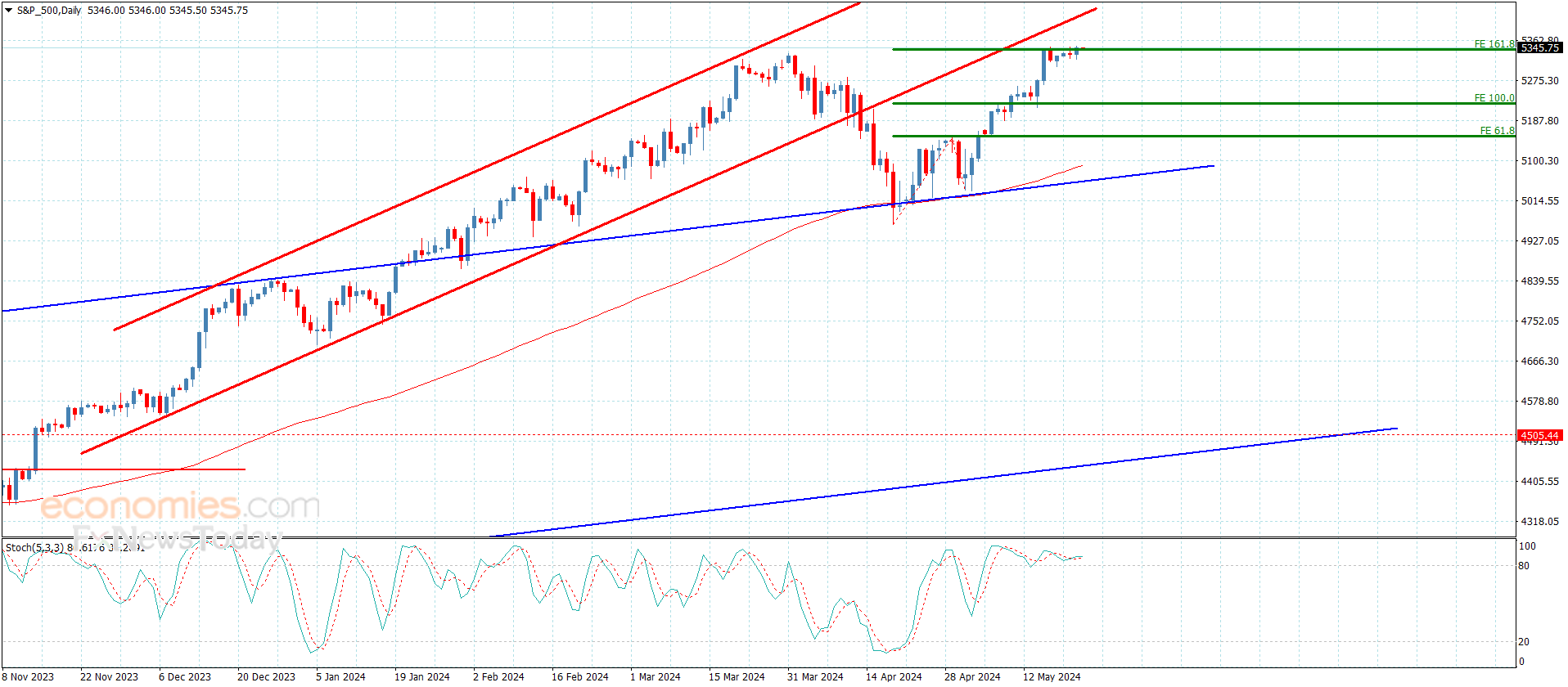Click the economies.com watermark logo

(x=180, y=506)
